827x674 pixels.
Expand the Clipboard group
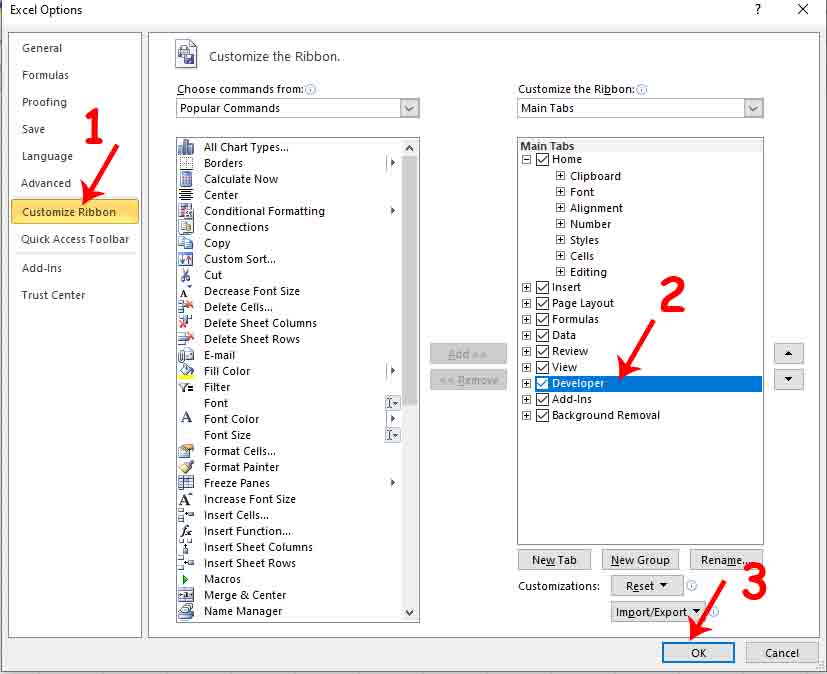[560, 176]
